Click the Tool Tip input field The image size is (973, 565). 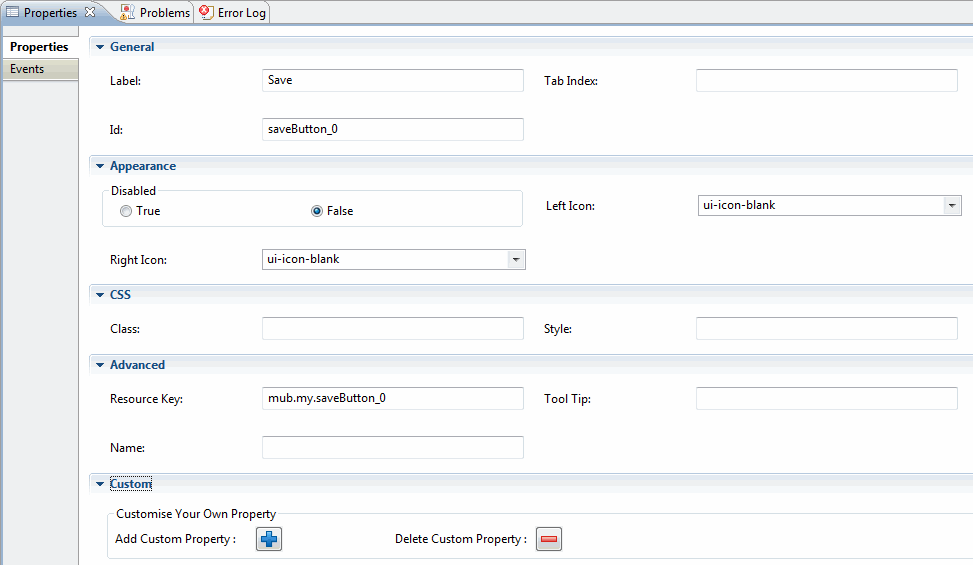coord(827,399)
